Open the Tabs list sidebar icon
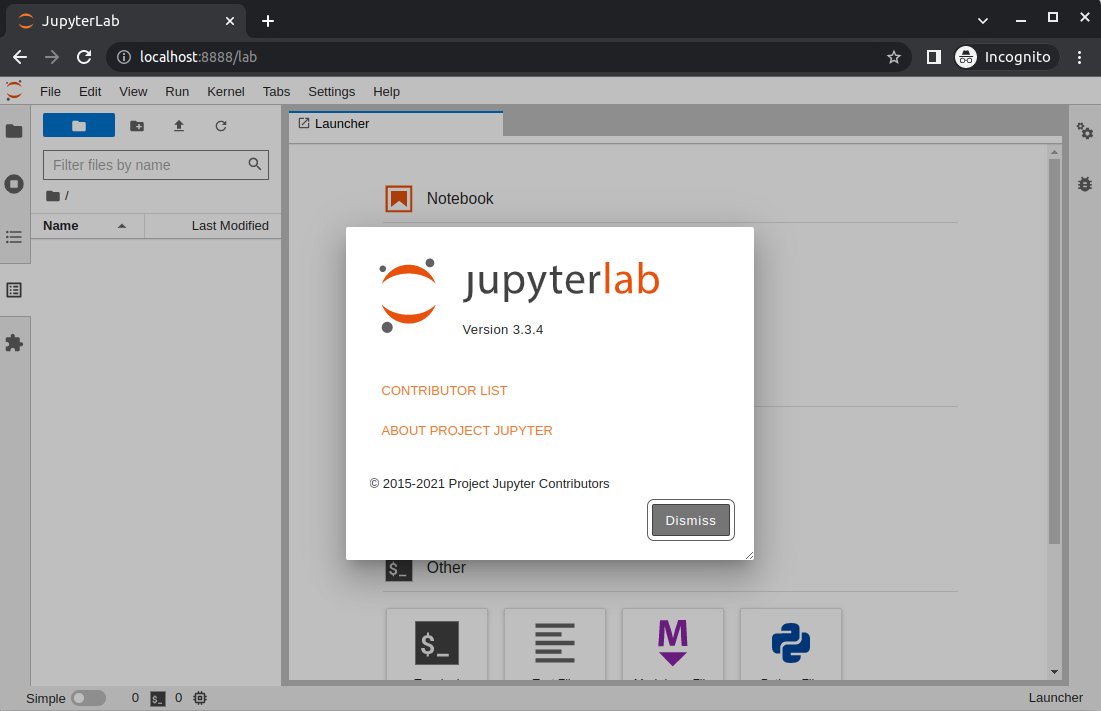The height and width of the screenshot is (711, 1101). pos(14,290)
